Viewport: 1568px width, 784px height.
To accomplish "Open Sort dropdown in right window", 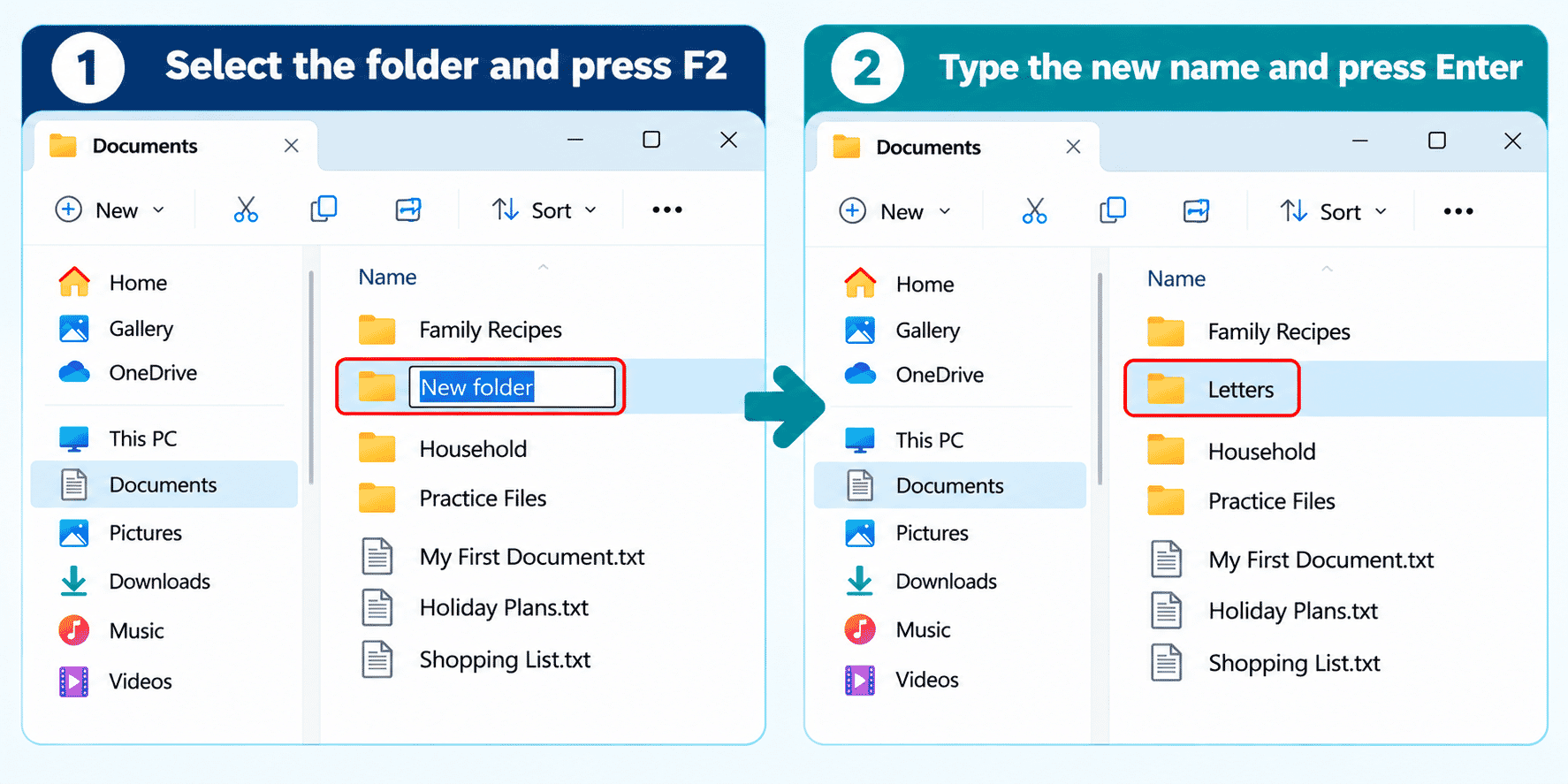I will coord(1333,211).
